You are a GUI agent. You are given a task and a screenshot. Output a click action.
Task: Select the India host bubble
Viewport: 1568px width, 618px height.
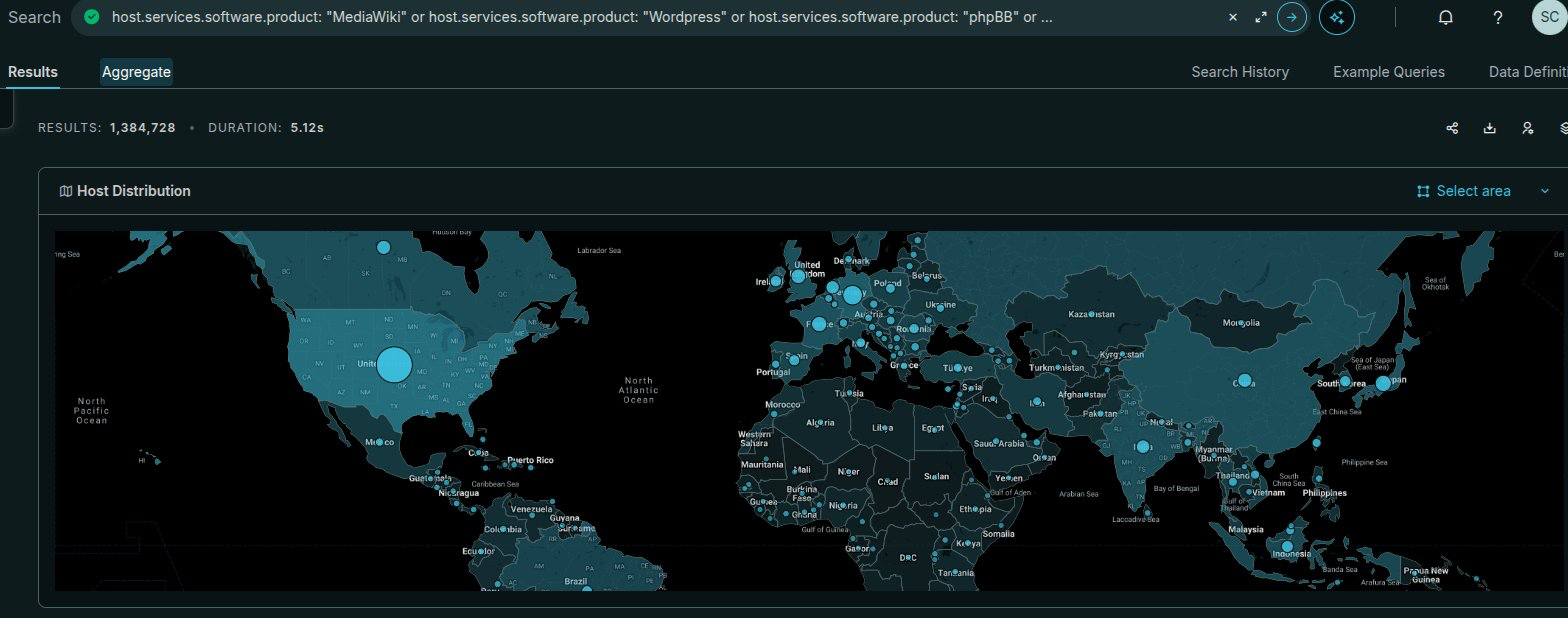(1142, 447)
